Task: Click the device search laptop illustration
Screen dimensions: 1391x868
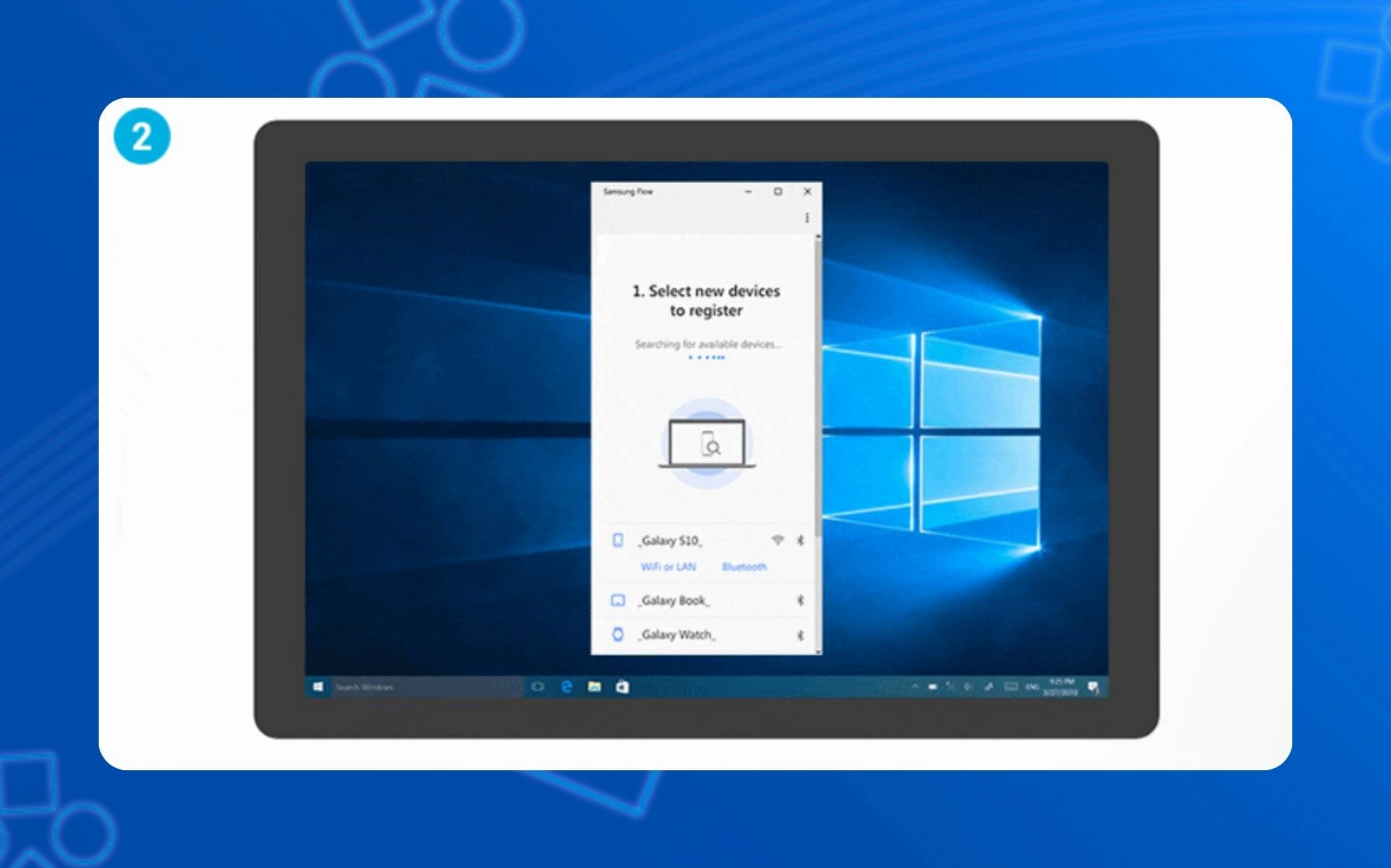Action: coord(708,443)
